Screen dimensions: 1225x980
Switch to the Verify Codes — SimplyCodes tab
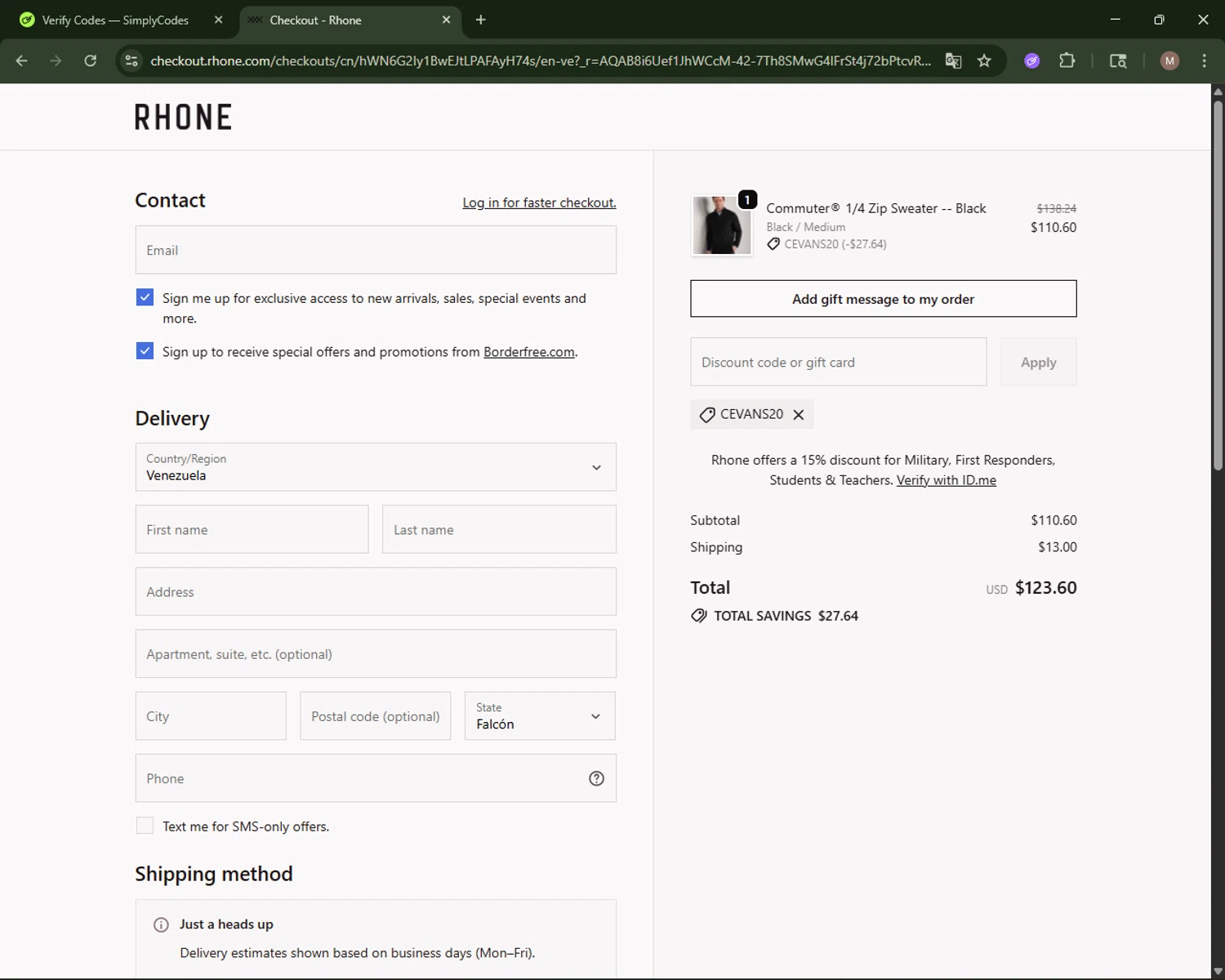coord(114,20)
